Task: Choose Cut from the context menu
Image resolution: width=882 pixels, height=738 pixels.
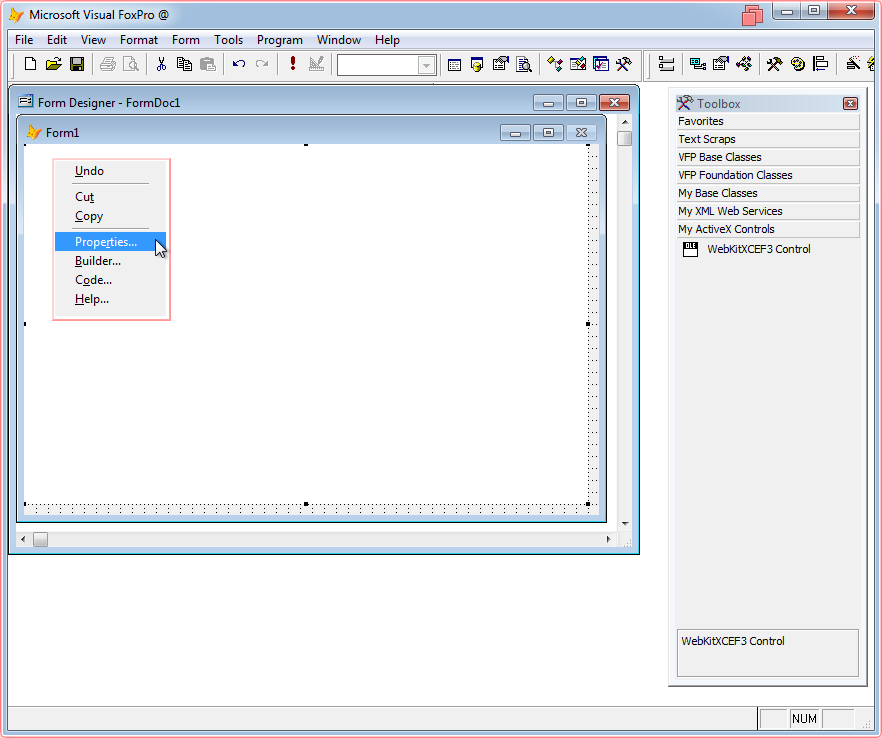Action: 110,197
